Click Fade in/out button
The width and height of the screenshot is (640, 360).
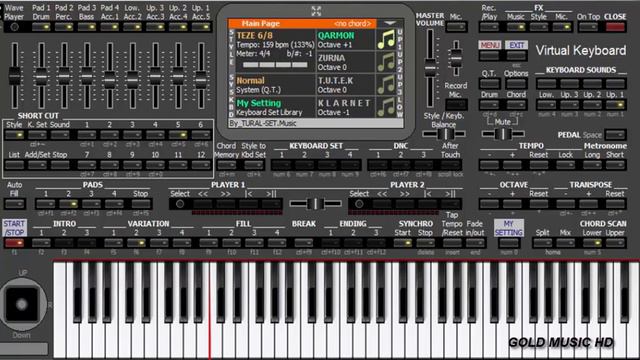(x=475, y=243)
